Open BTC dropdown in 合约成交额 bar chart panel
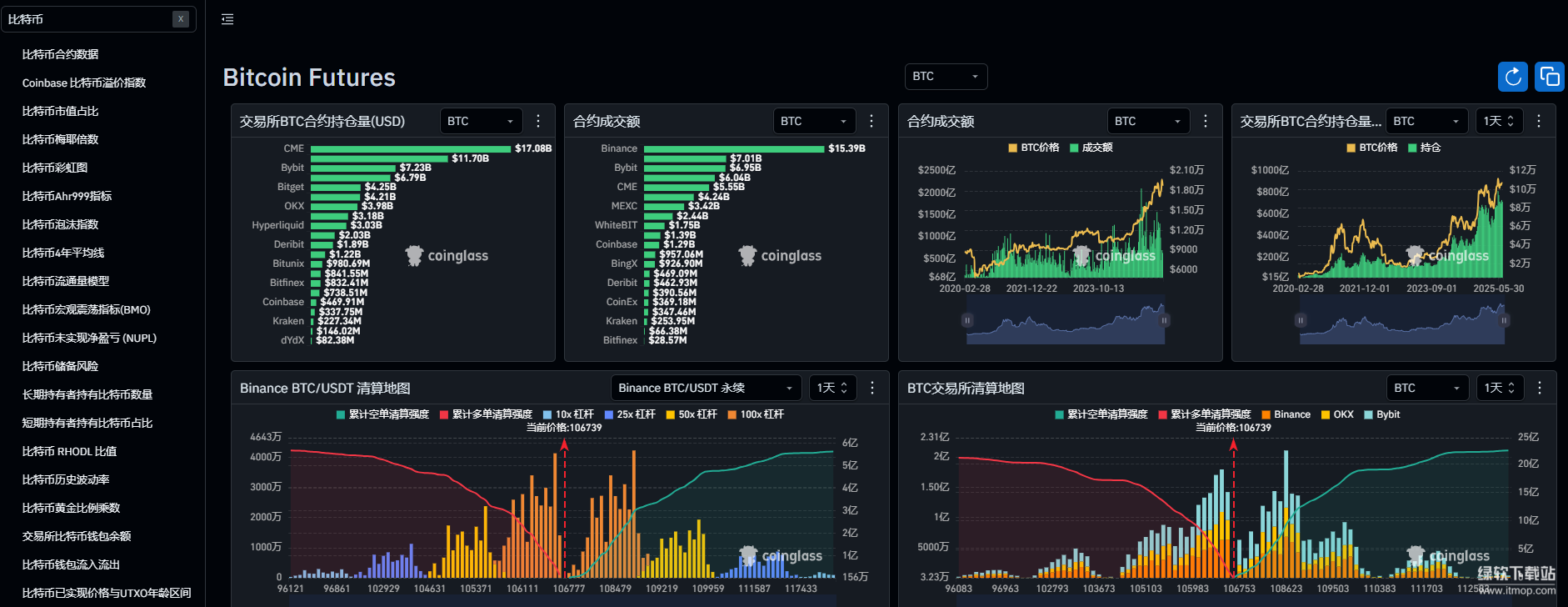1568x607 pixels. pyautogui.click(x=815, y=121)
